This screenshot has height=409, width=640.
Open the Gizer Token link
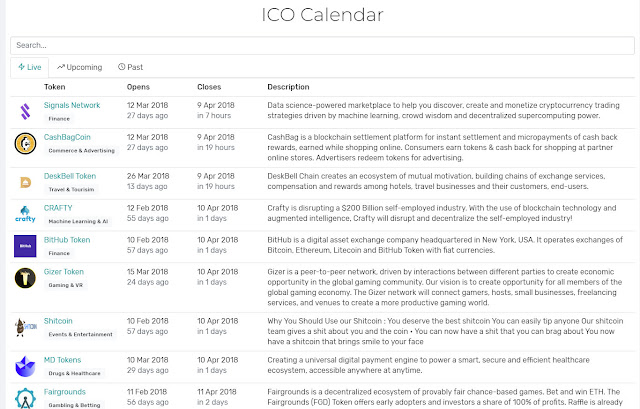[66, 272]
